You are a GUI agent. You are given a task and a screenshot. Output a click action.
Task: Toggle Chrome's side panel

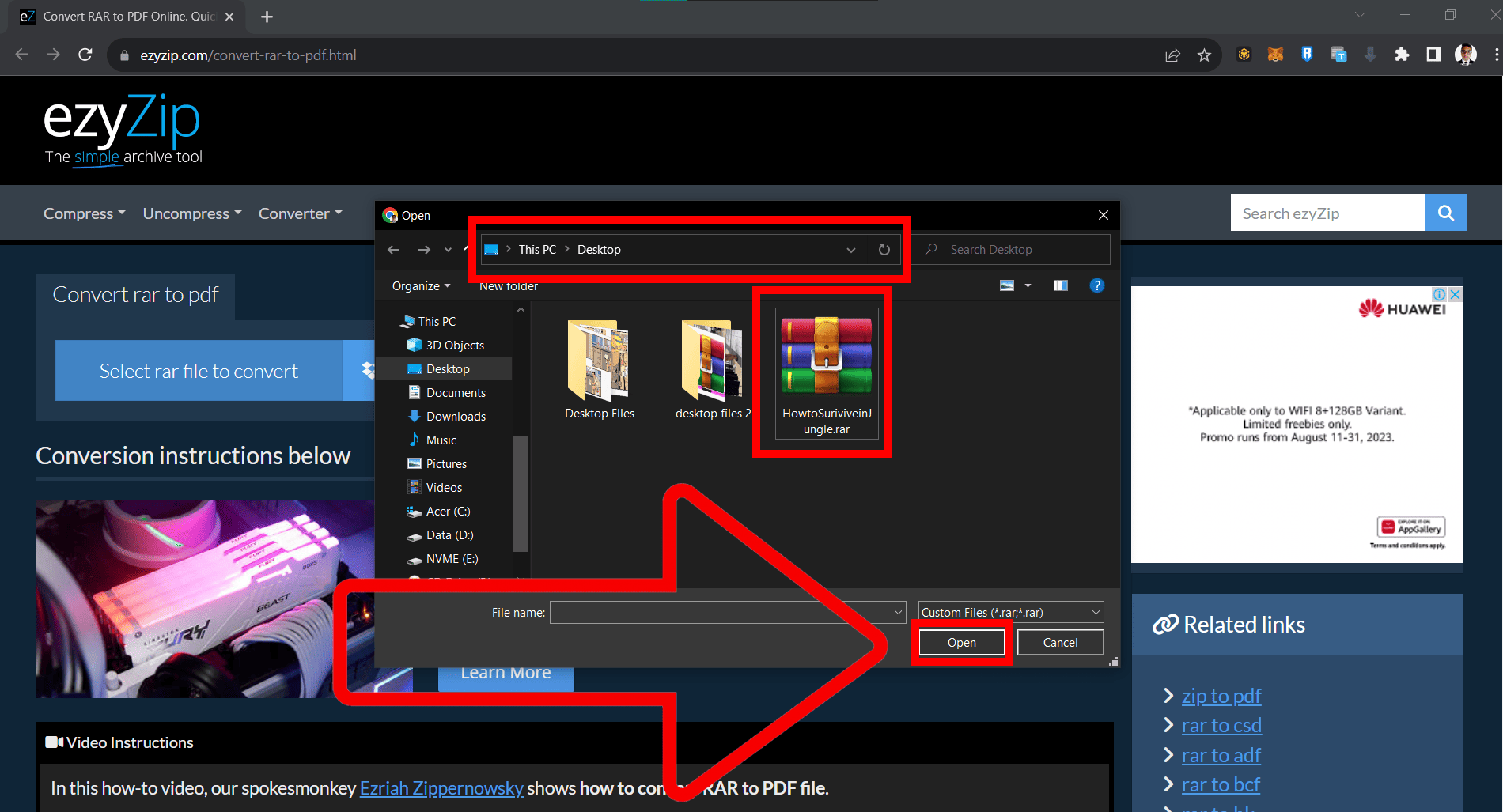coord(1433,55)
